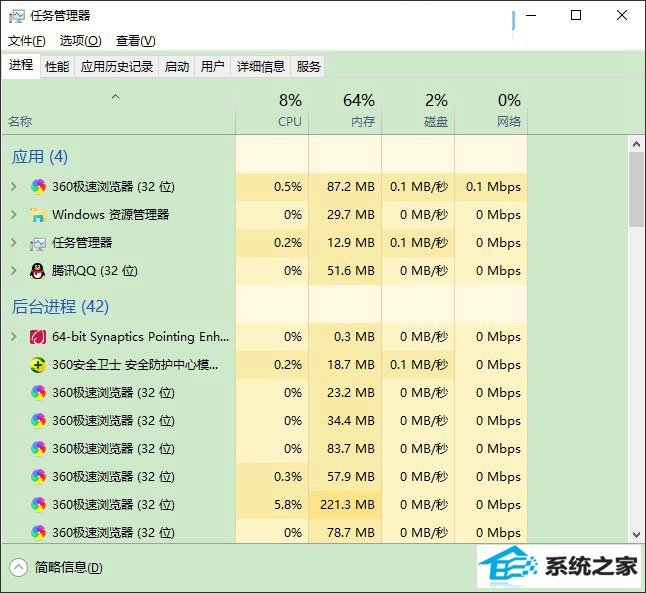Click the 87.2 MB memory cell
Image resolution: width=646 pixels, height=593 pixels.
345,187
